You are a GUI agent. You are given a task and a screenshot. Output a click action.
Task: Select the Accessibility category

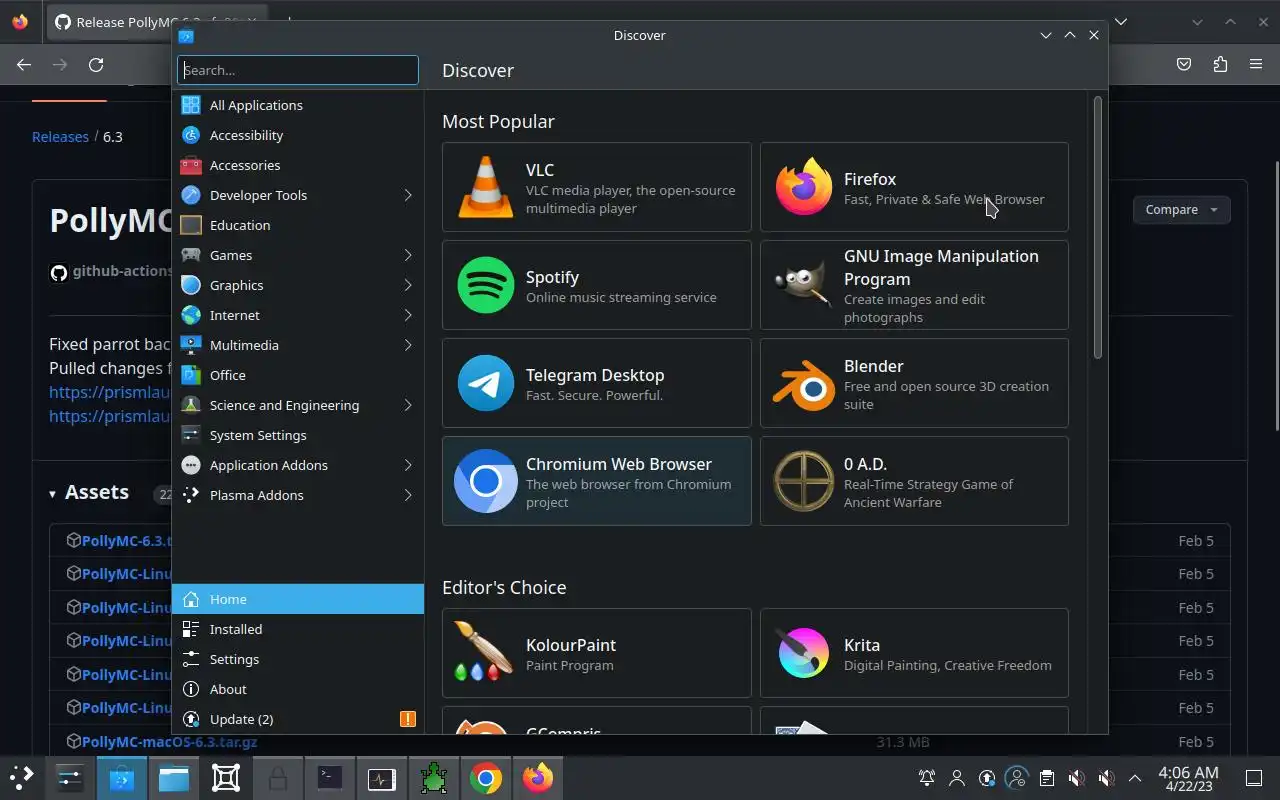pyautogui.click(x=298, y=135)
